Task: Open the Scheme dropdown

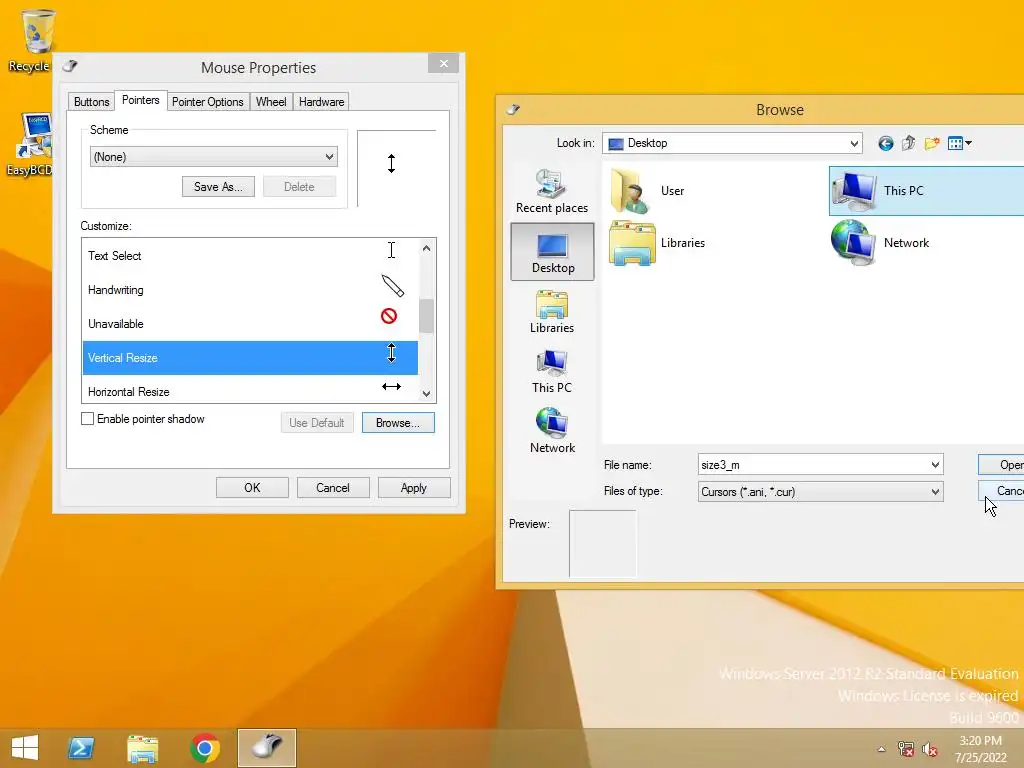Action: (214, 157)
